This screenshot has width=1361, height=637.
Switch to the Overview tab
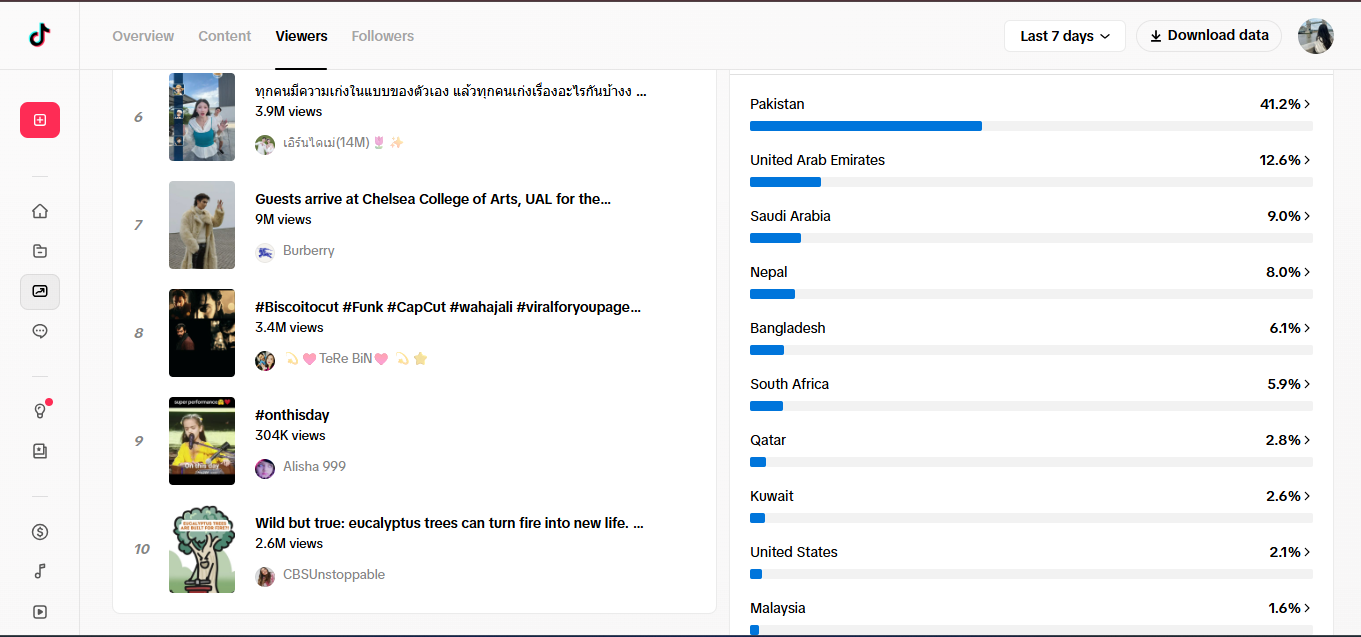(x=143, y=36)
